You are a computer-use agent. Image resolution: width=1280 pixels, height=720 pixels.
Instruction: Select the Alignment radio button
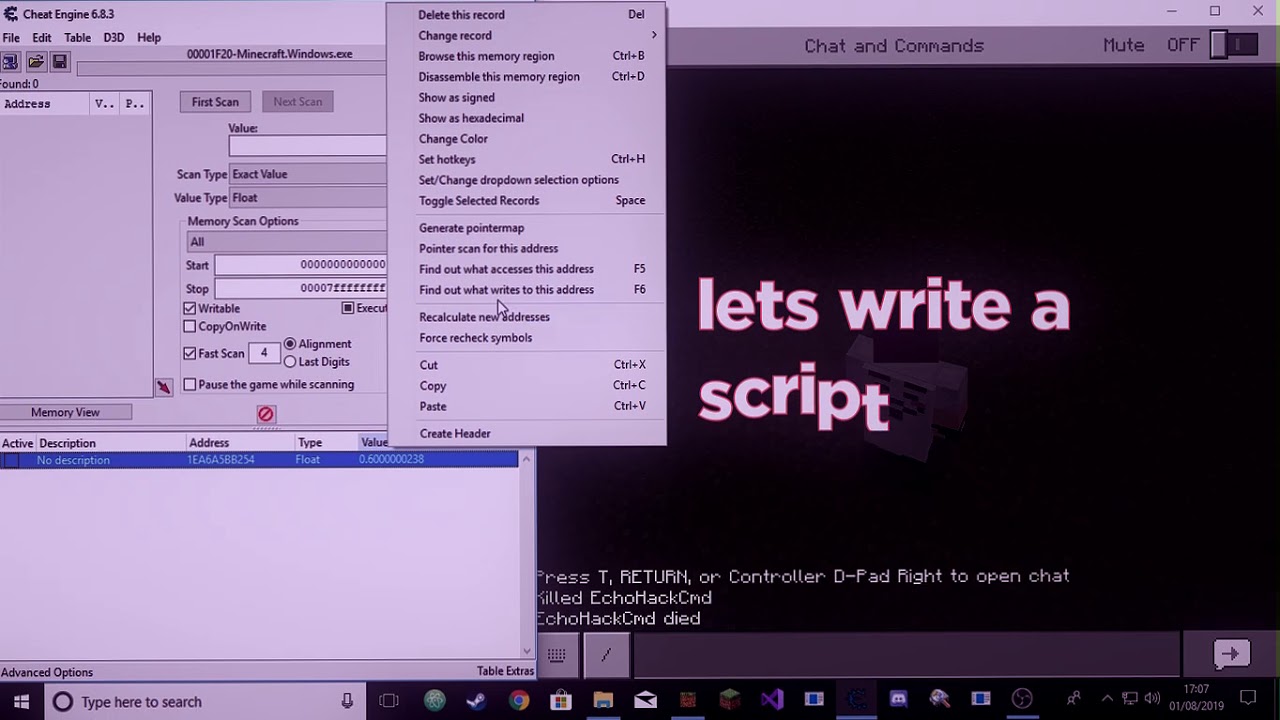tap(290, 344)
